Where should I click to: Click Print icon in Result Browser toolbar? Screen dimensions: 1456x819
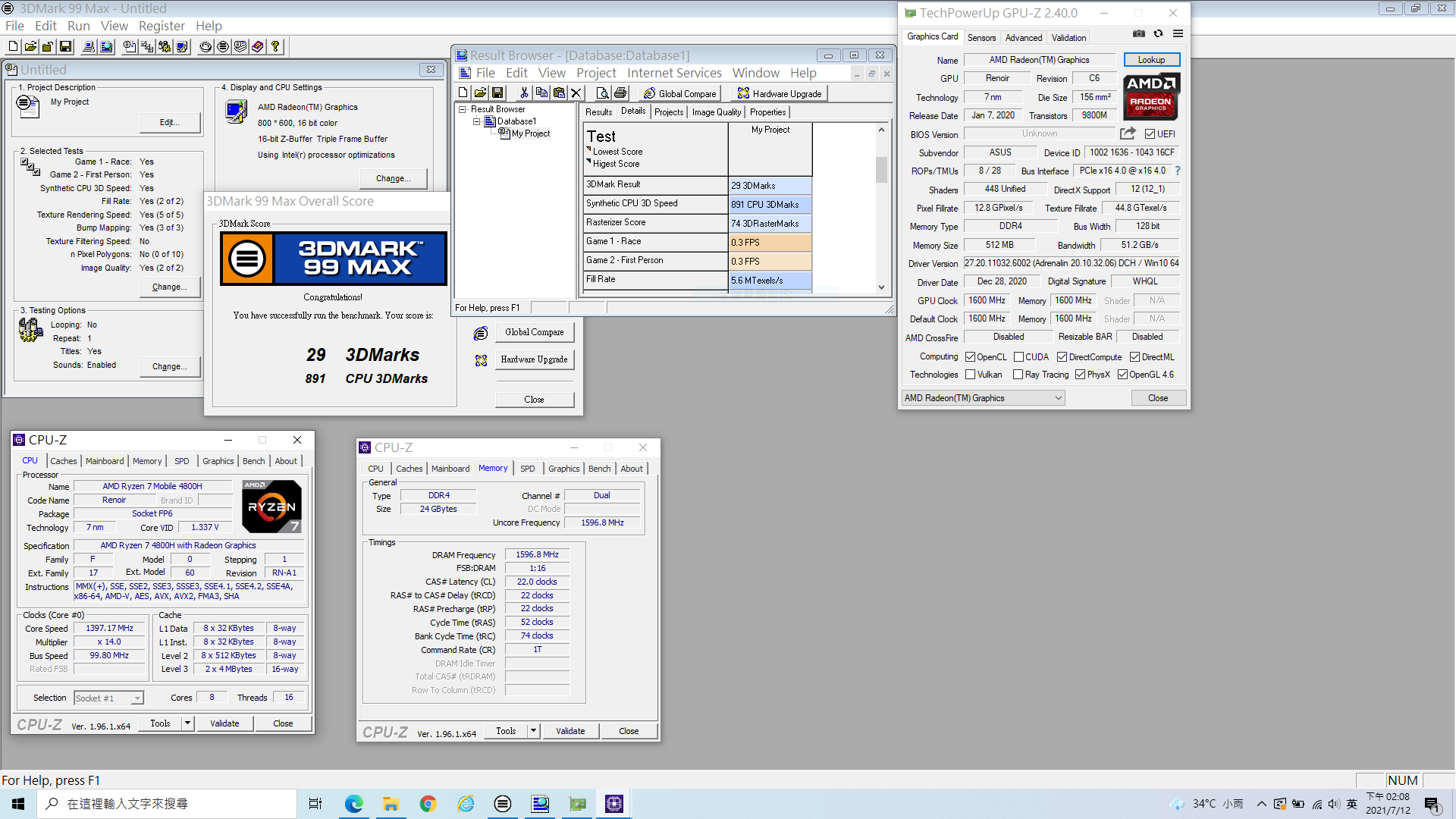point(620,93)
